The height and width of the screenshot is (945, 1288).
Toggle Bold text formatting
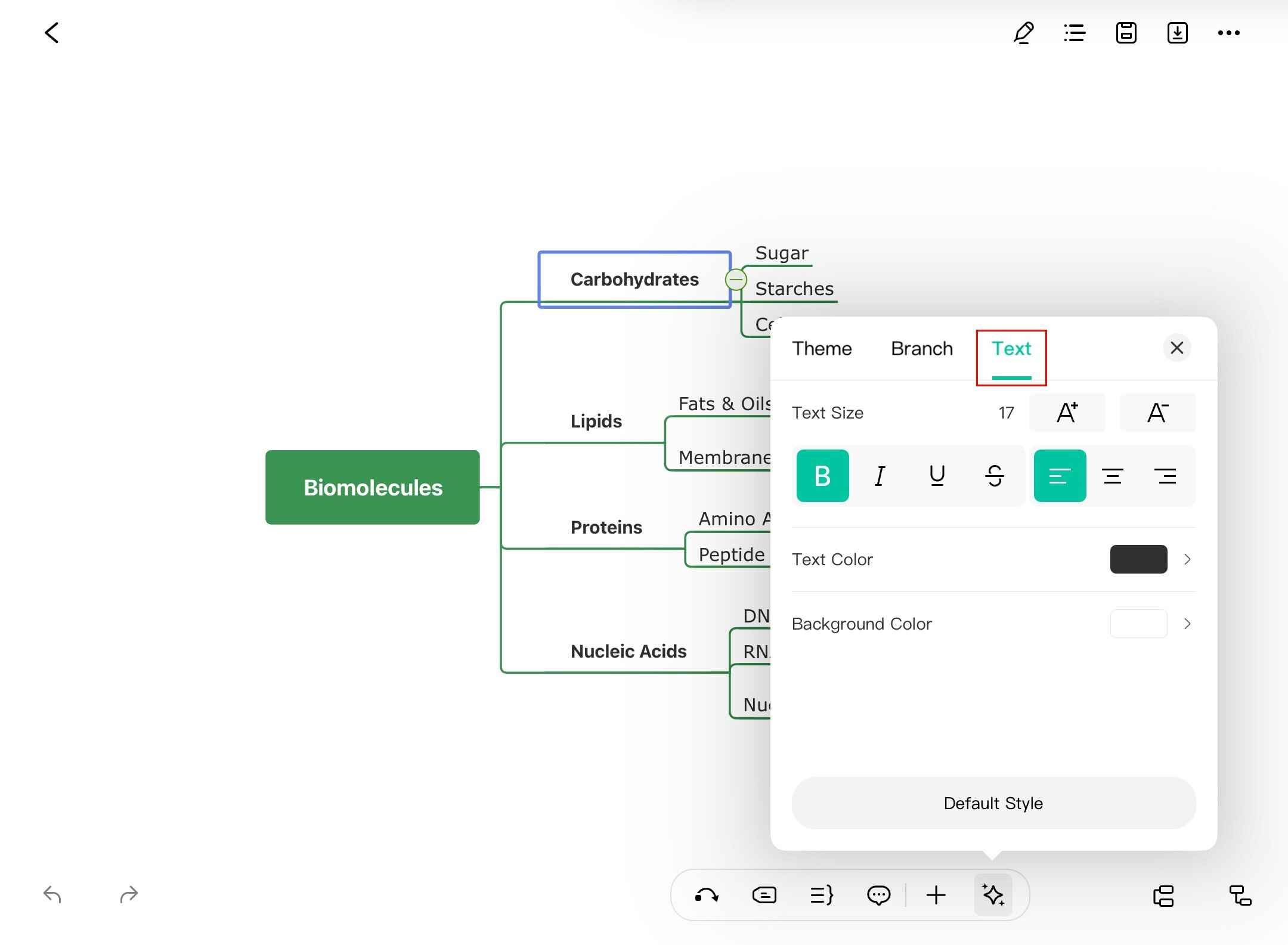(x=822, y=476)
